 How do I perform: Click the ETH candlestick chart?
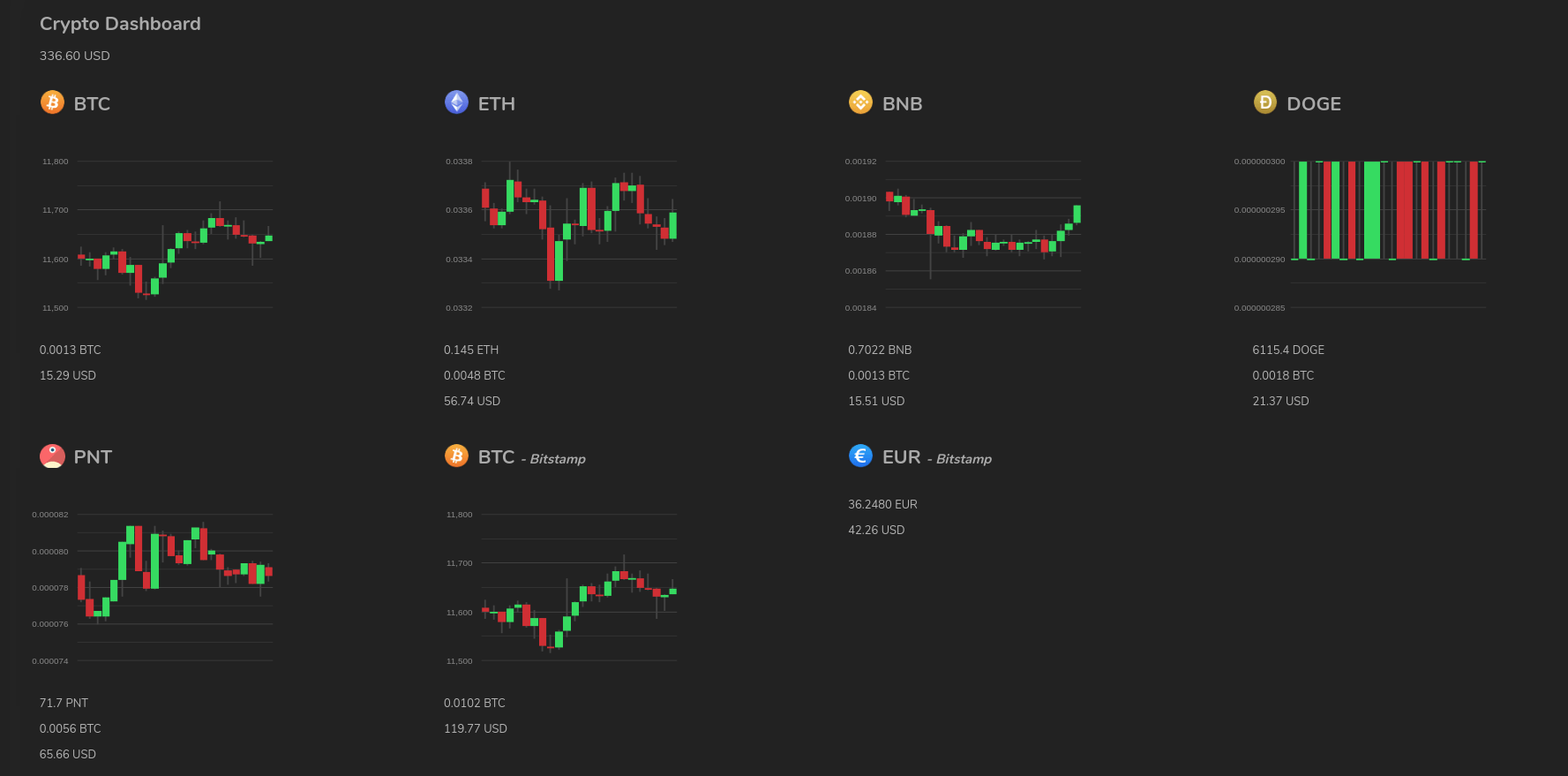[561, 235]
